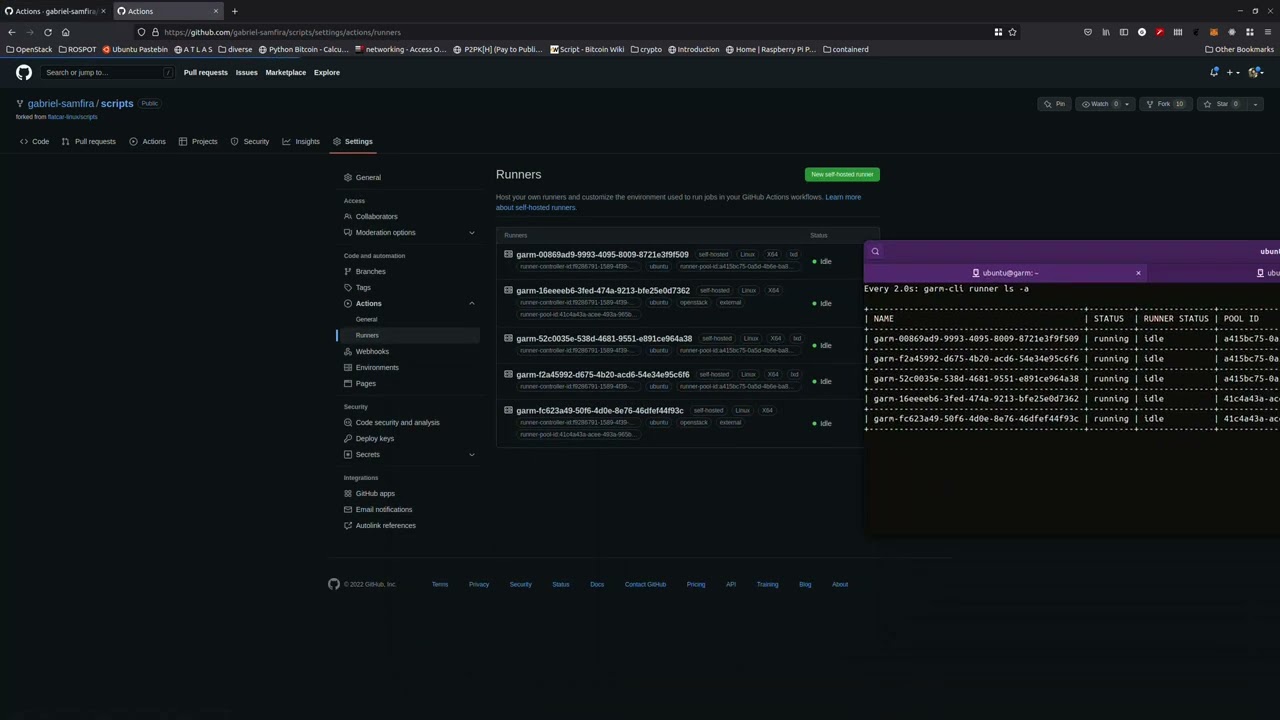This screenshot has width=1280, height=720.
Task: Go to Firefox home page icon
Action: 65,32
